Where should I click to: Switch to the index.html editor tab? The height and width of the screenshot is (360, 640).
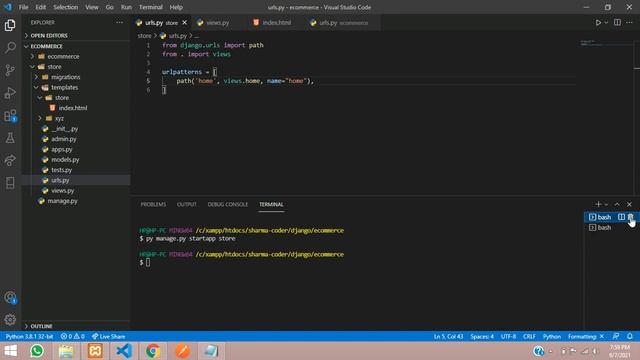coord(276,22)
